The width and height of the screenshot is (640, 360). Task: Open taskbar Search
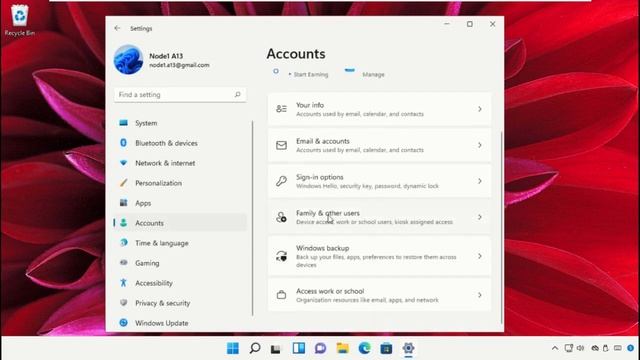pos(255,348)
